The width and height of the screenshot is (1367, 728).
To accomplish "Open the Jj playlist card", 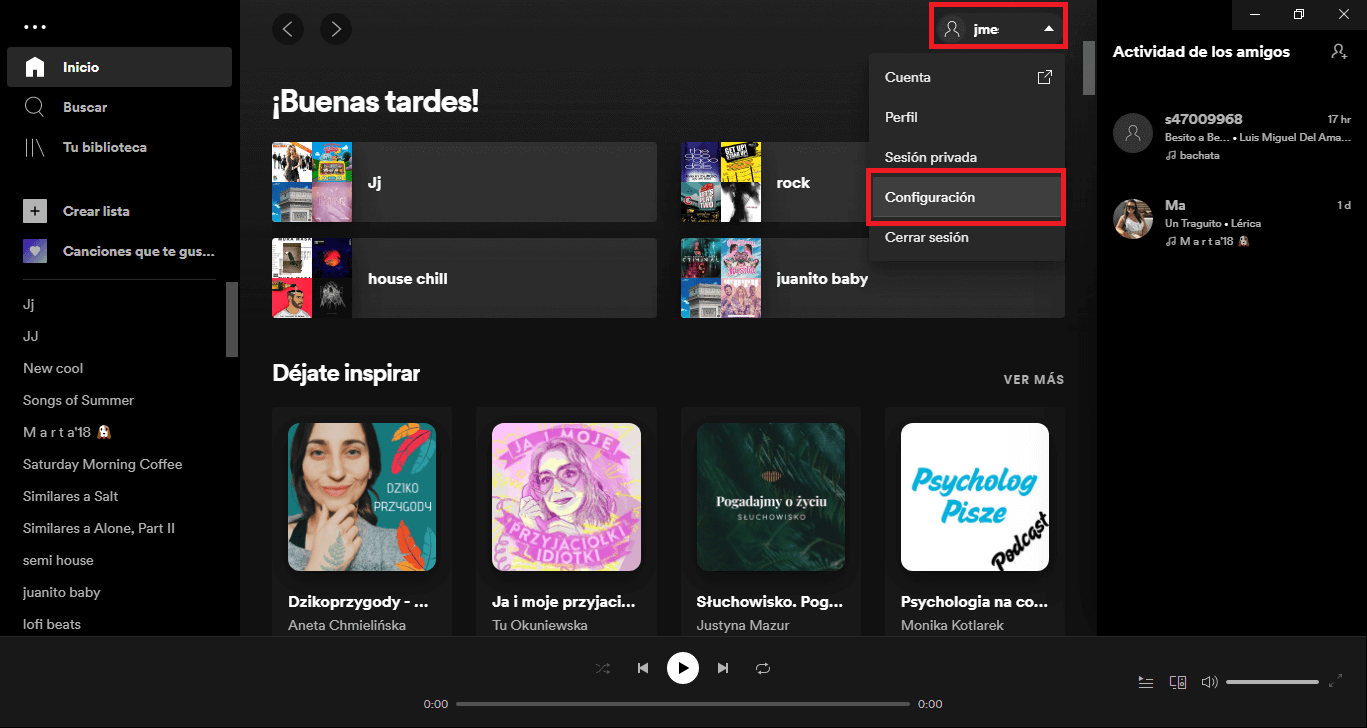I will [464, 182].
